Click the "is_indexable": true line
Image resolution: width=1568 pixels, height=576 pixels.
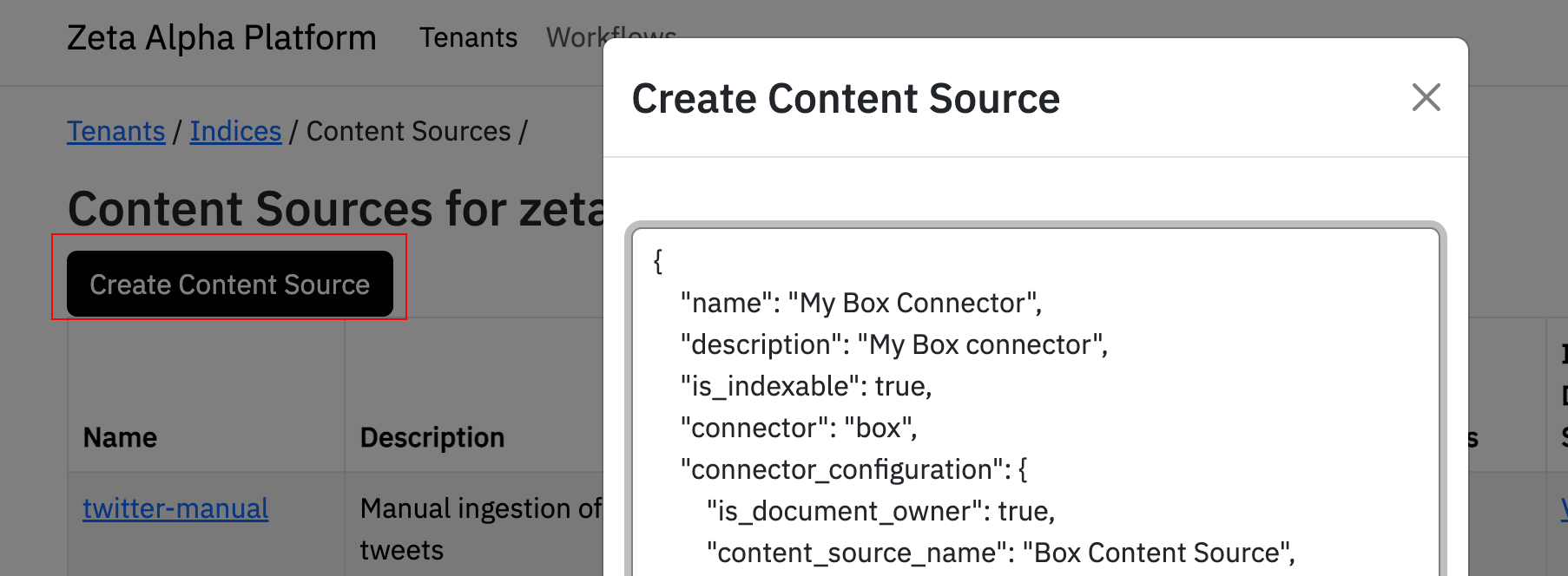806,386
